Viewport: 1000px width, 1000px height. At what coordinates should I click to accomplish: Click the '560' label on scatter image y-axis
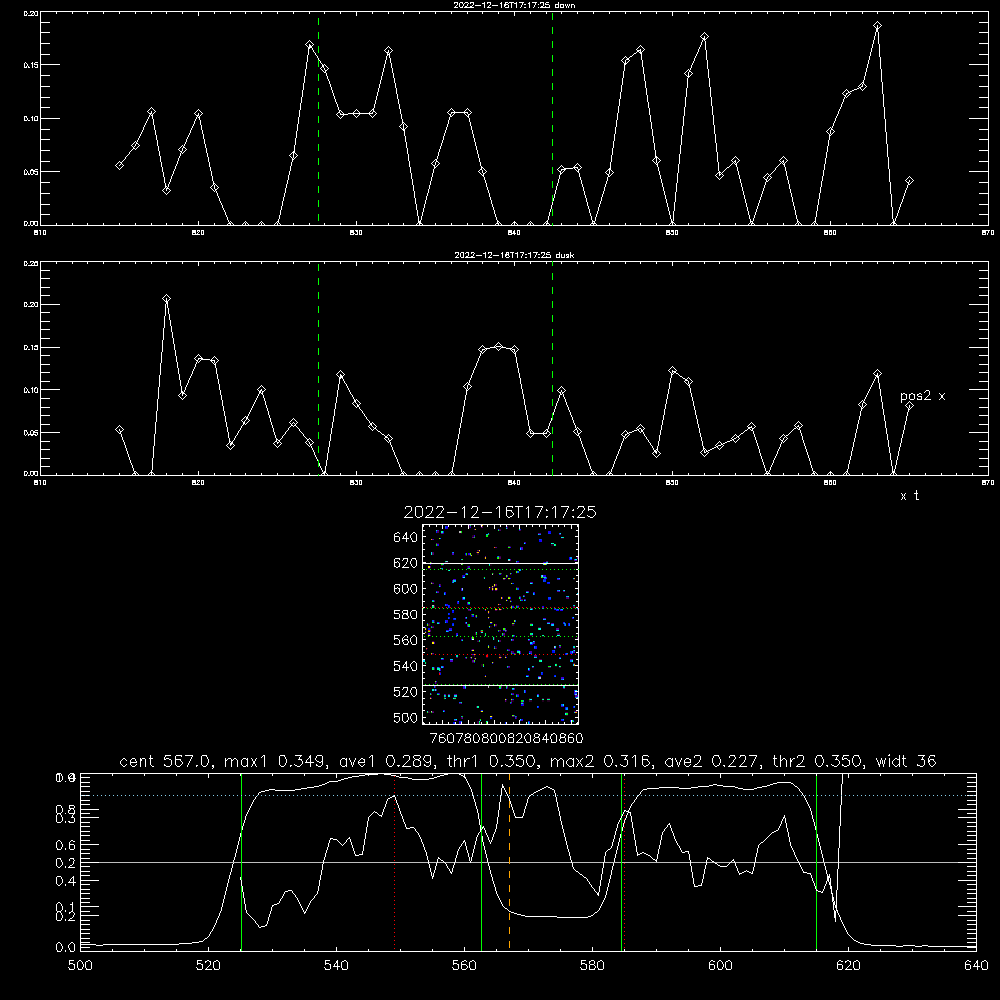(x=406, y=640)
